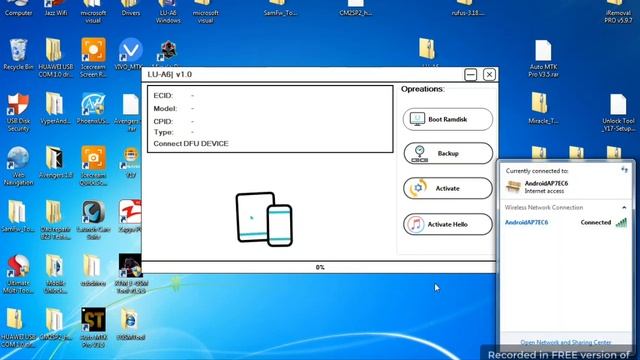Click the Activate button
640x360 pixels.
[x=448, y=188]
